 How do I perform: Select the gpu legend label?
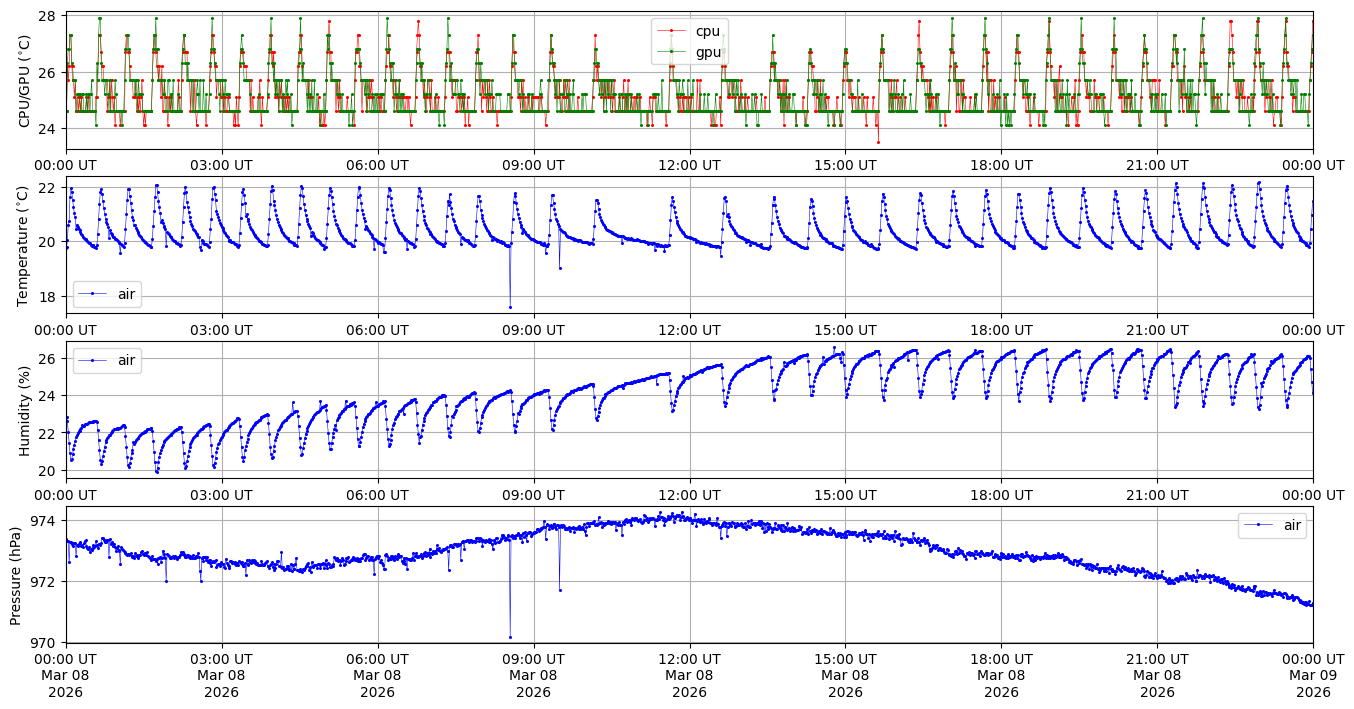(x=708, y=52)
